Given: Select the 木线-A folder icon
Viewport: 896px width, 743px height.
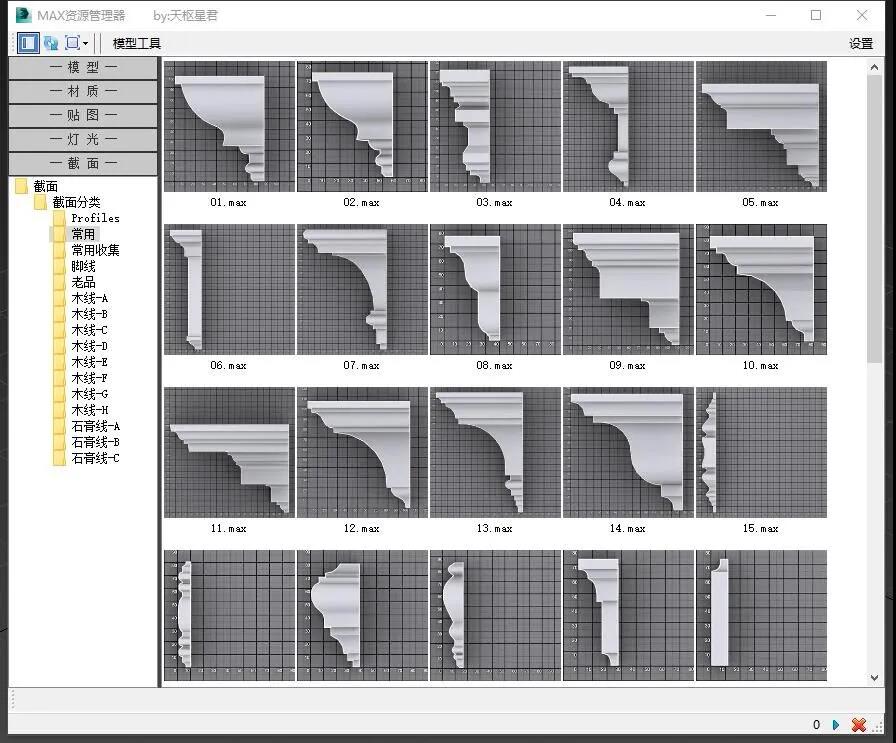Looking at the screenshot, I should click(x=60, y=298).
